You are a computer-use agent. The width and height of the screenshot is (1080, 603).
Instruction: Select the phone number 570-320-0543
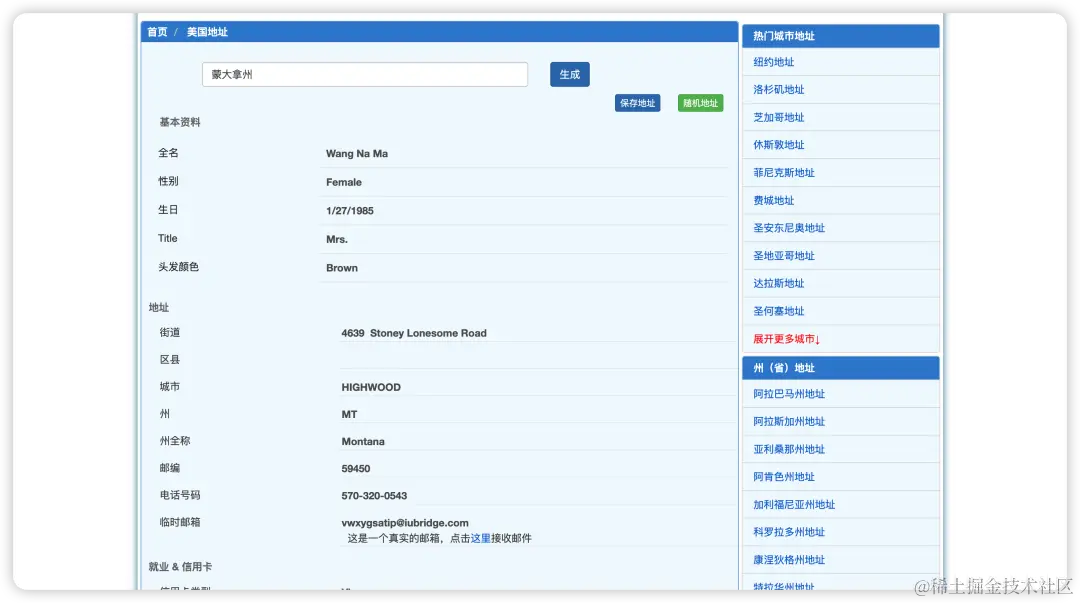click(x=374, y=495)
